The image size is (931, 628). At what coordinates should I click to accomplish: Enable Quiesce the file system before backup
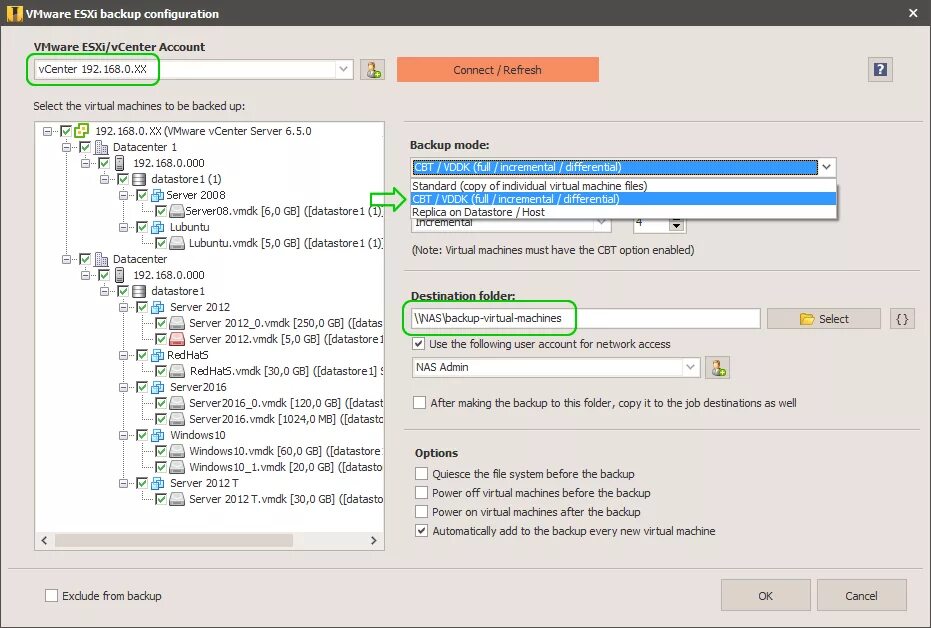click(x=422, y=474)
